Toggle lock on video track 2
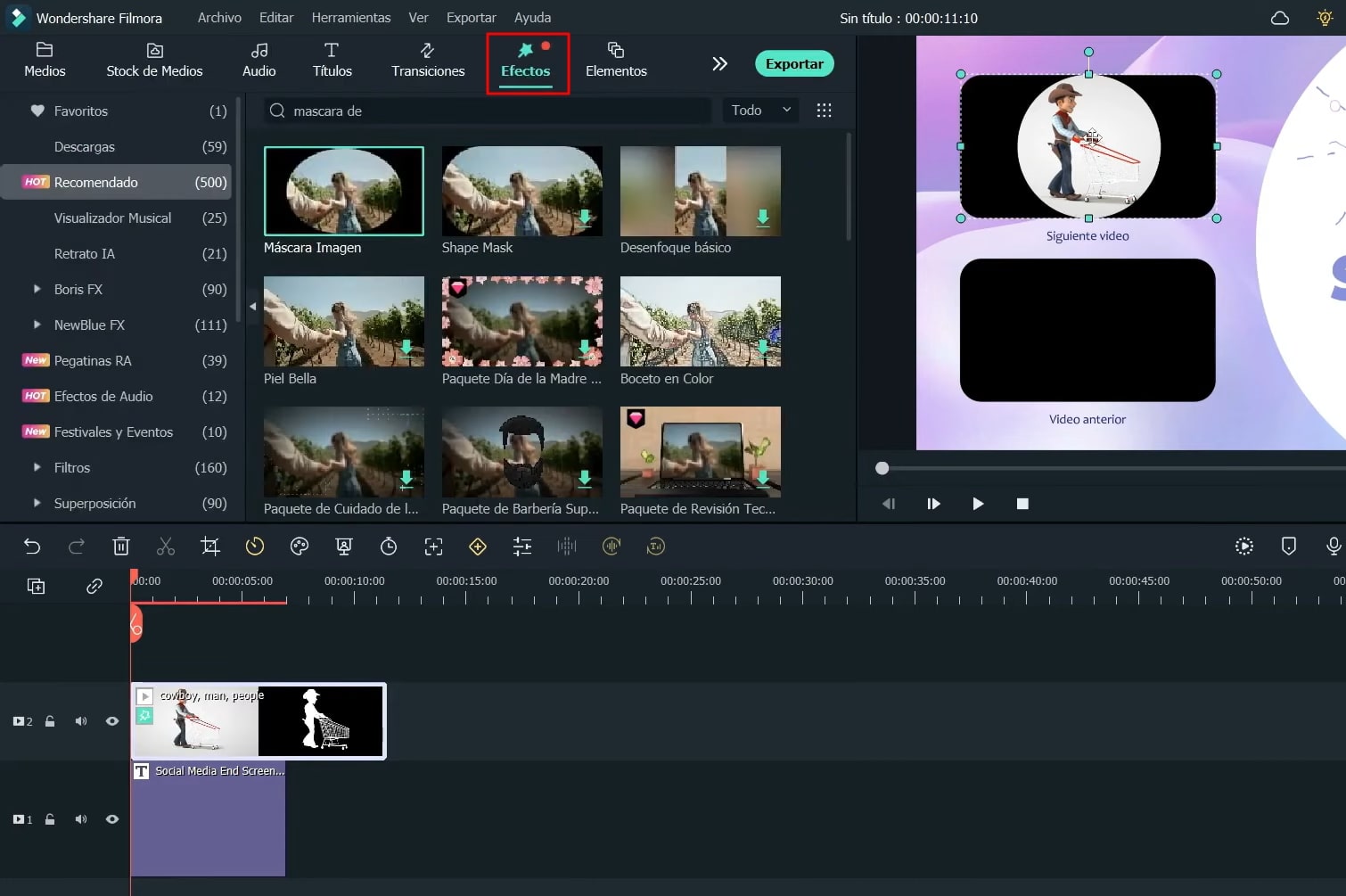 50,721
